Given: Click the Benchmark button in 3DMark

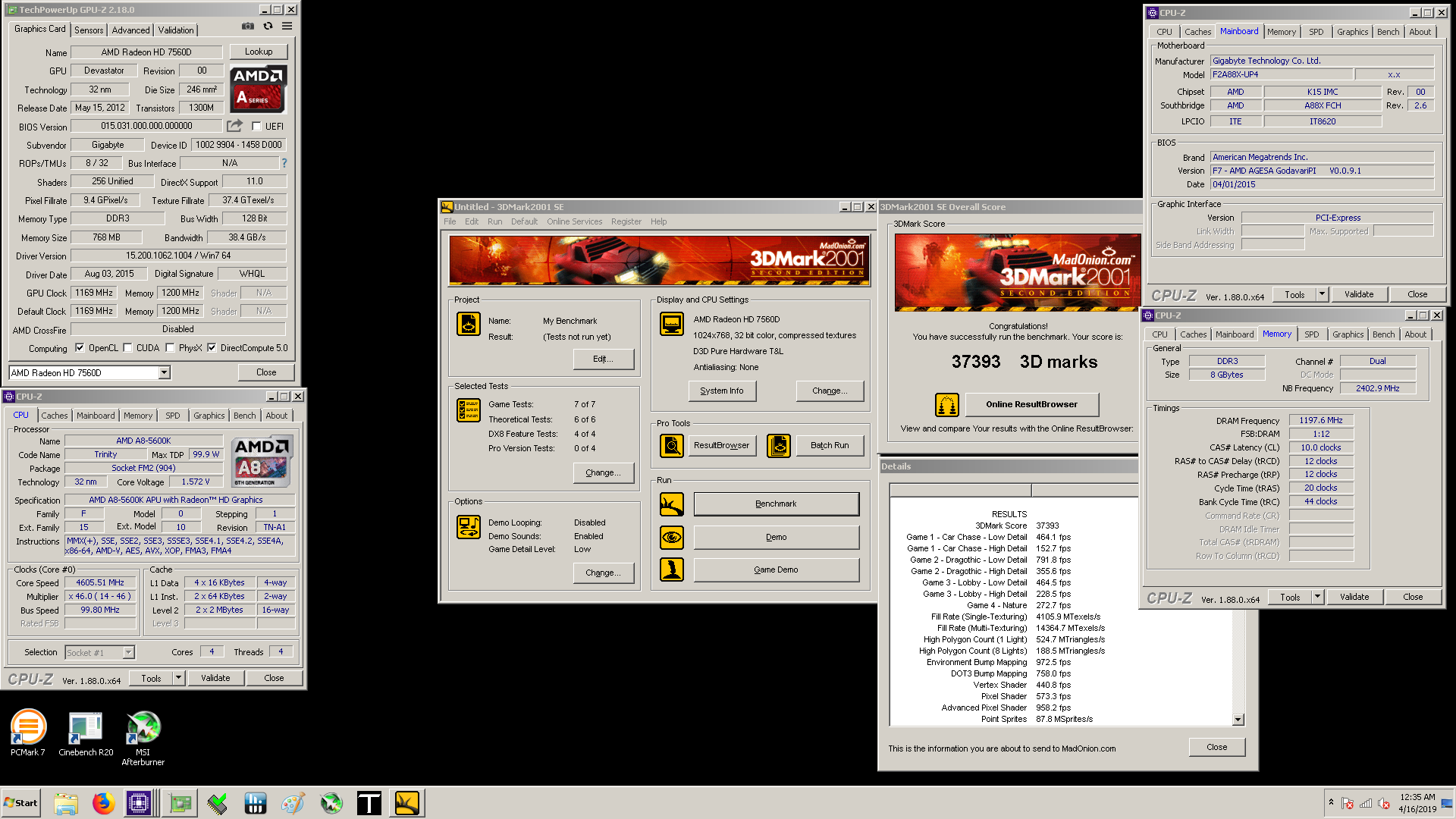Looking at the screenshot, I should click(777, 504).
